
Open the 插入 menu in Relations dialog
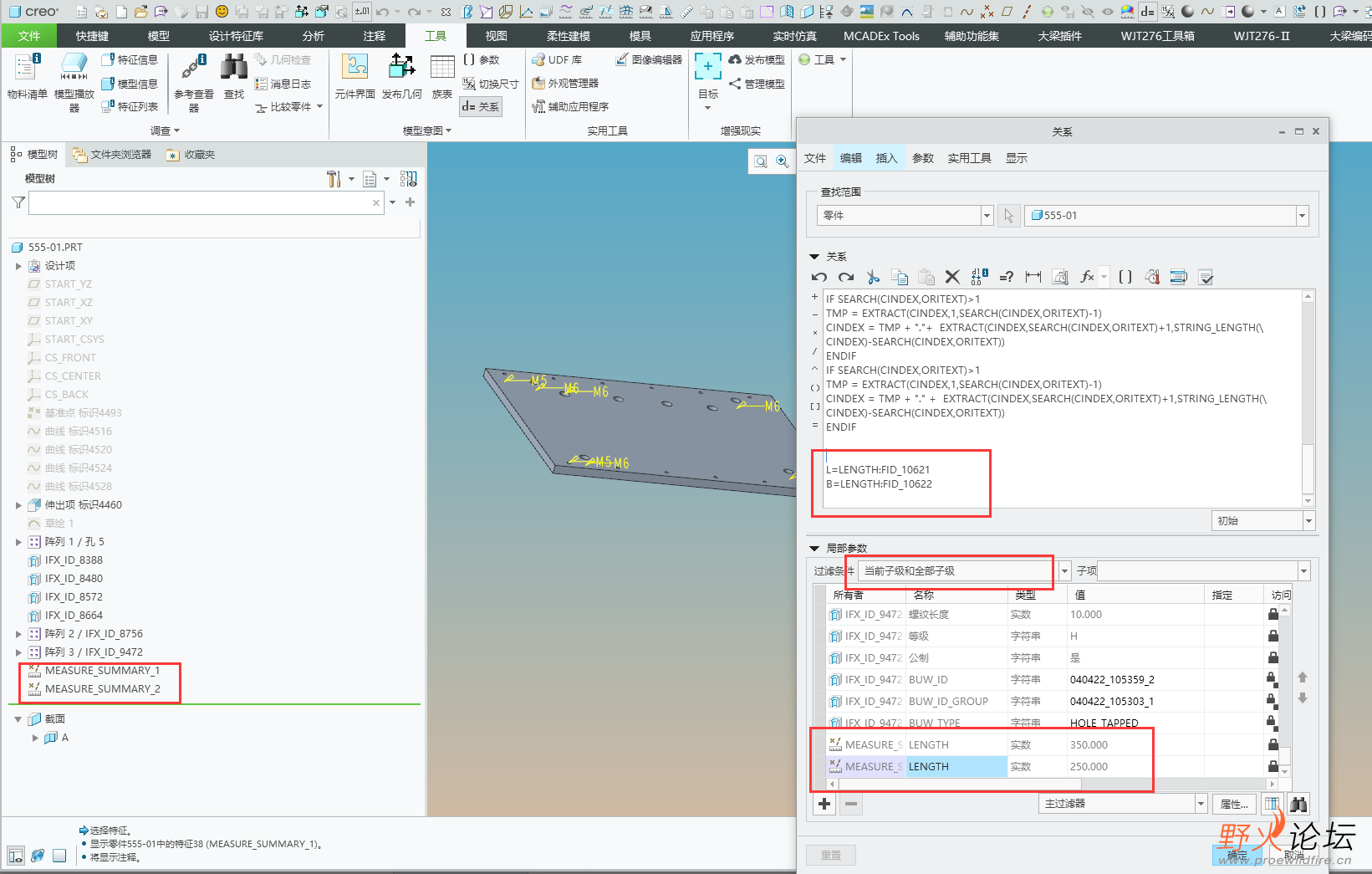[x=886, y=158]
